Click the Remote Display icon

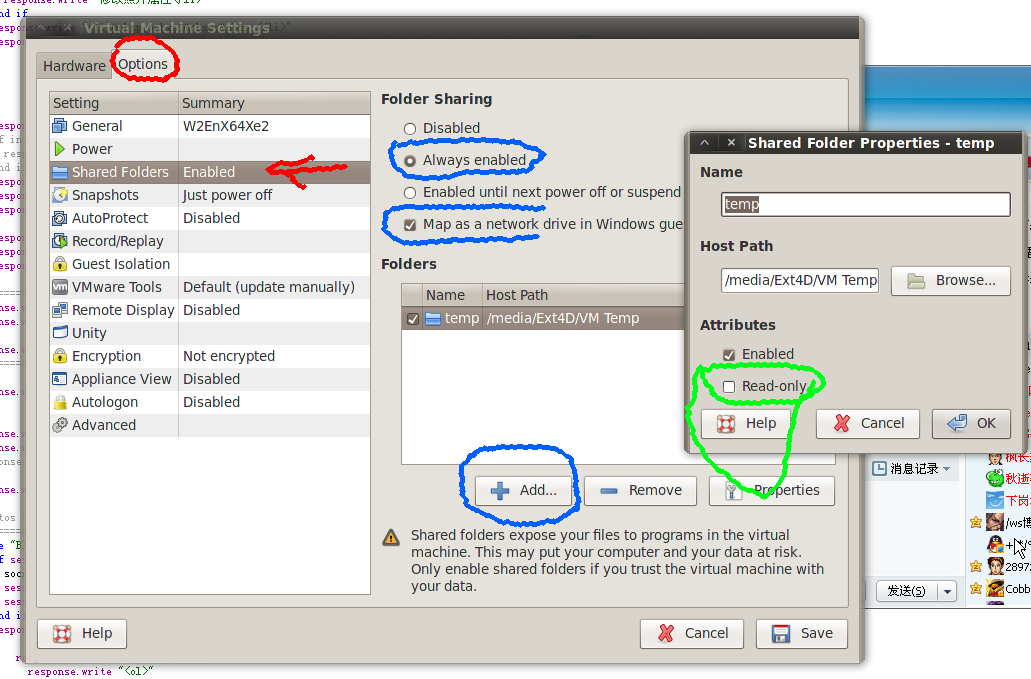[x=60, y=310]
